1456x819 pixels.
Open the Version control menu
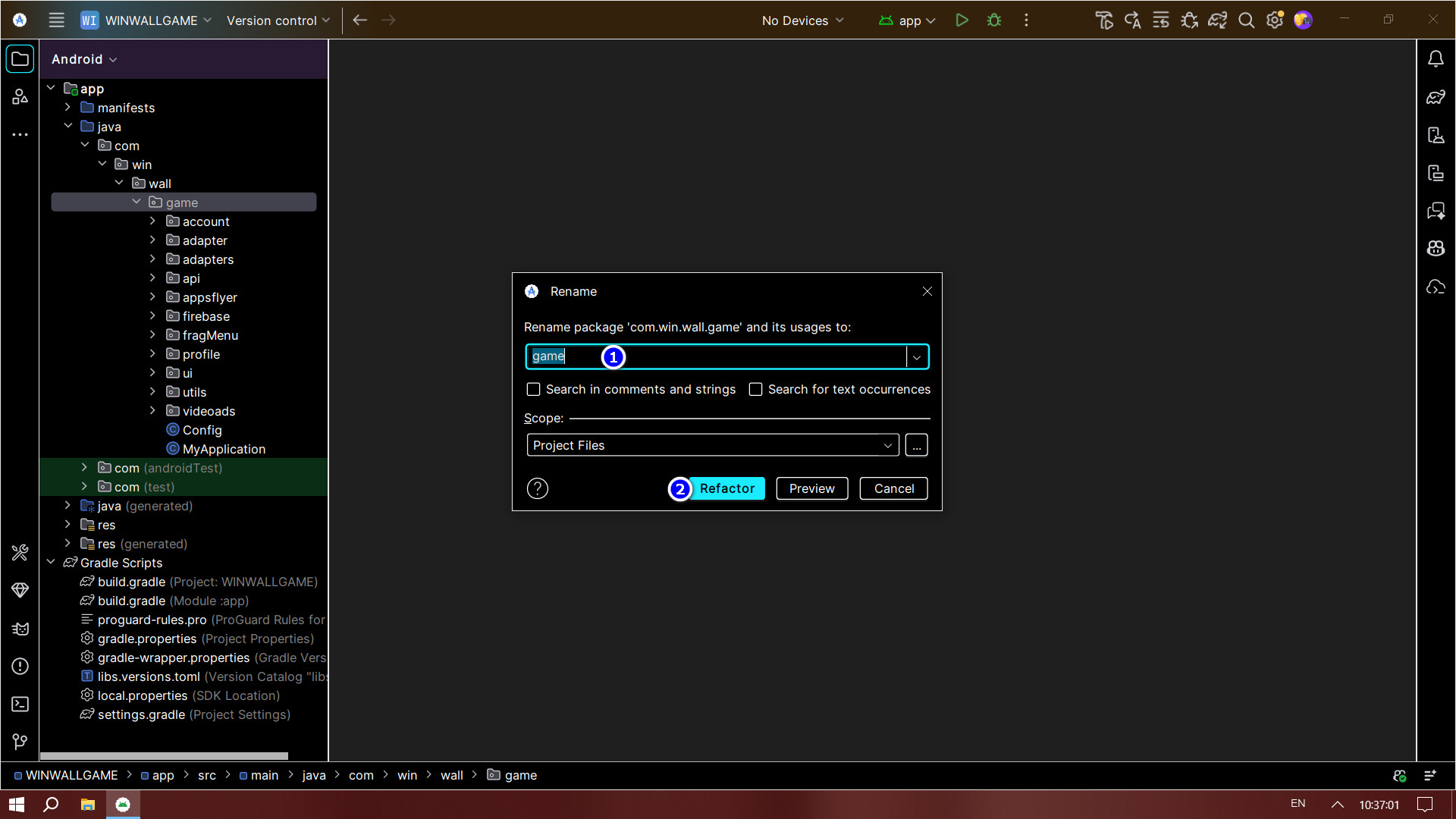click(x=278, y=20)
